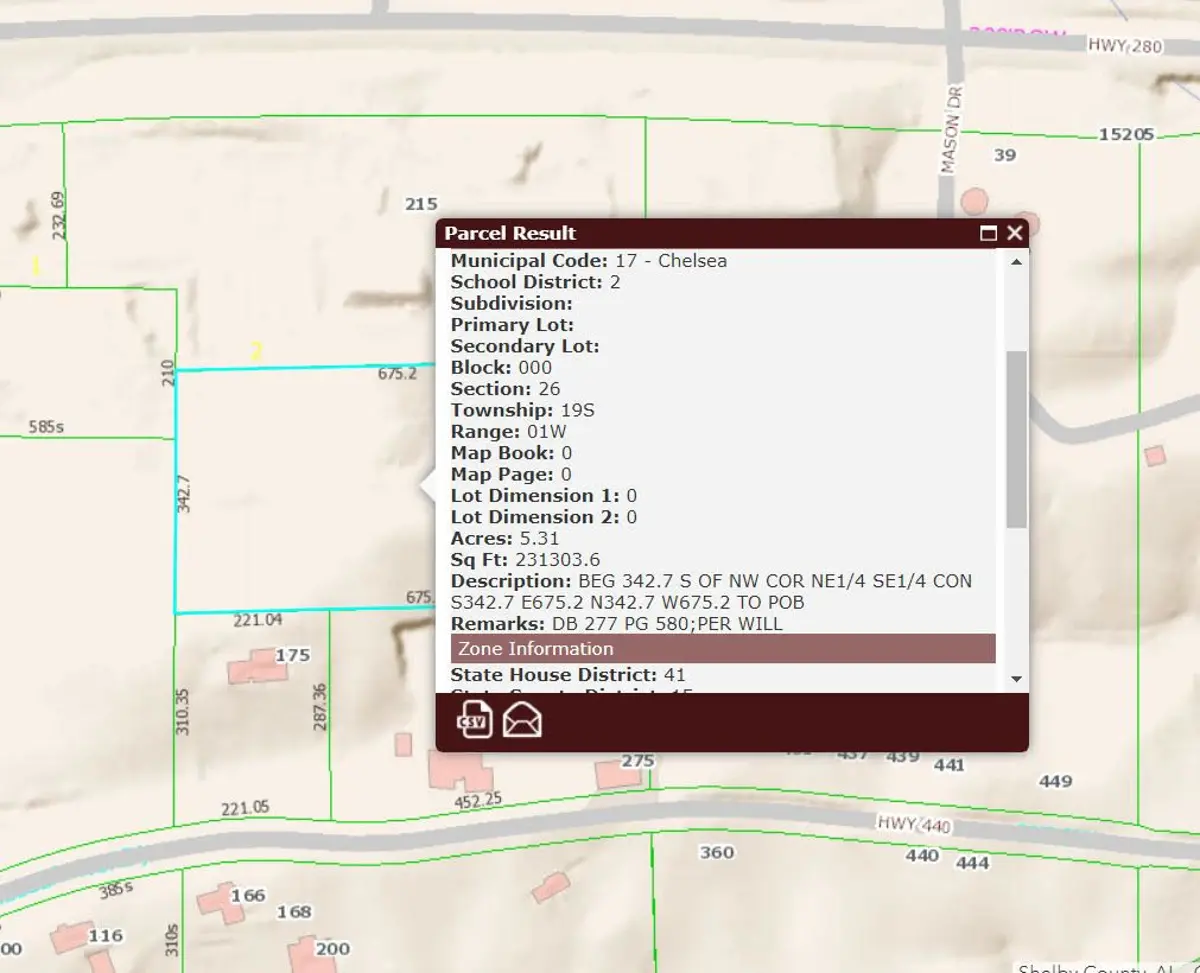The height and width of the screenshot is (973, 1200).
Task: Select parcel labeled 215 on map
Action: (x=421, y=204)
